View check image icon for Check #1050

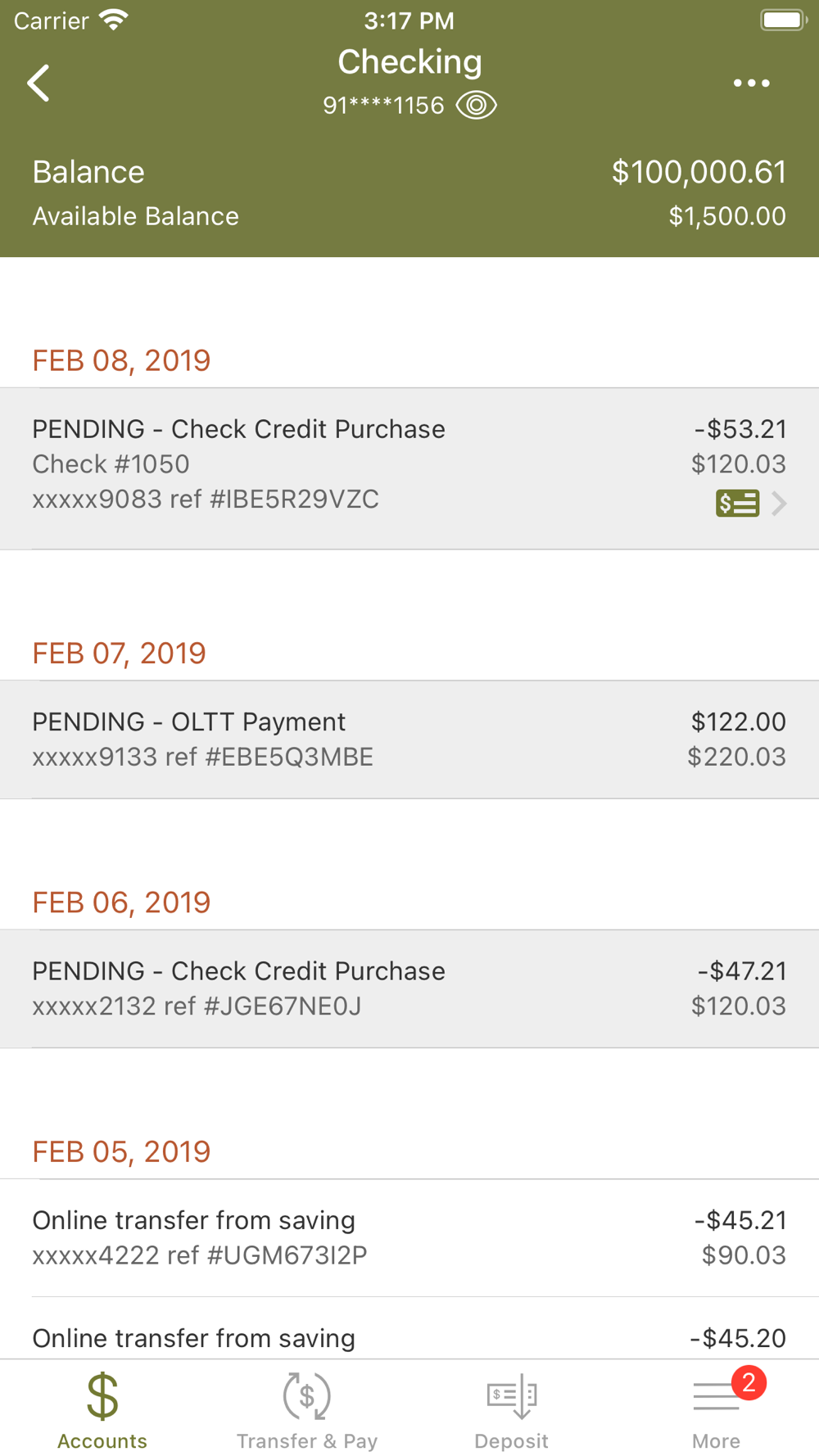click(737, 503)
